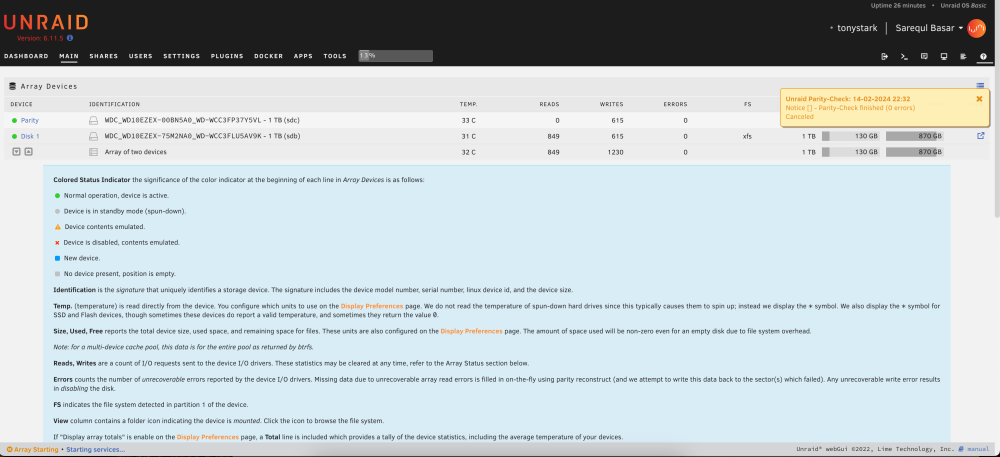Open the Sarequl Basar account dropdown
This screenshot has height=457, width=1000.
point(929,28)
